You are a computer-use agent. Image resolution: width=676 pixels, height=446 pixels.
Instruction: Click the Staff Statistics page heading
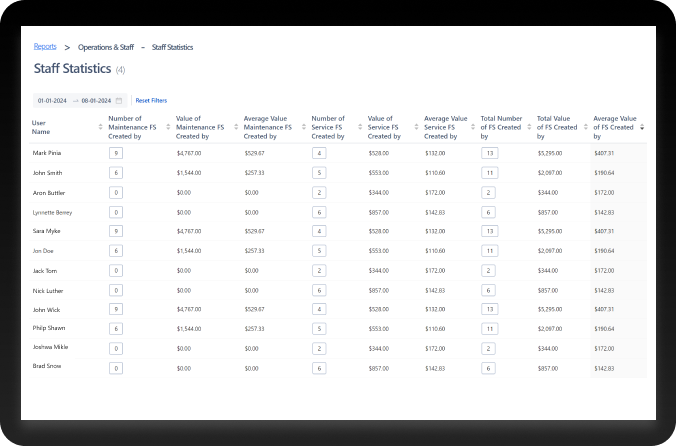72,69
